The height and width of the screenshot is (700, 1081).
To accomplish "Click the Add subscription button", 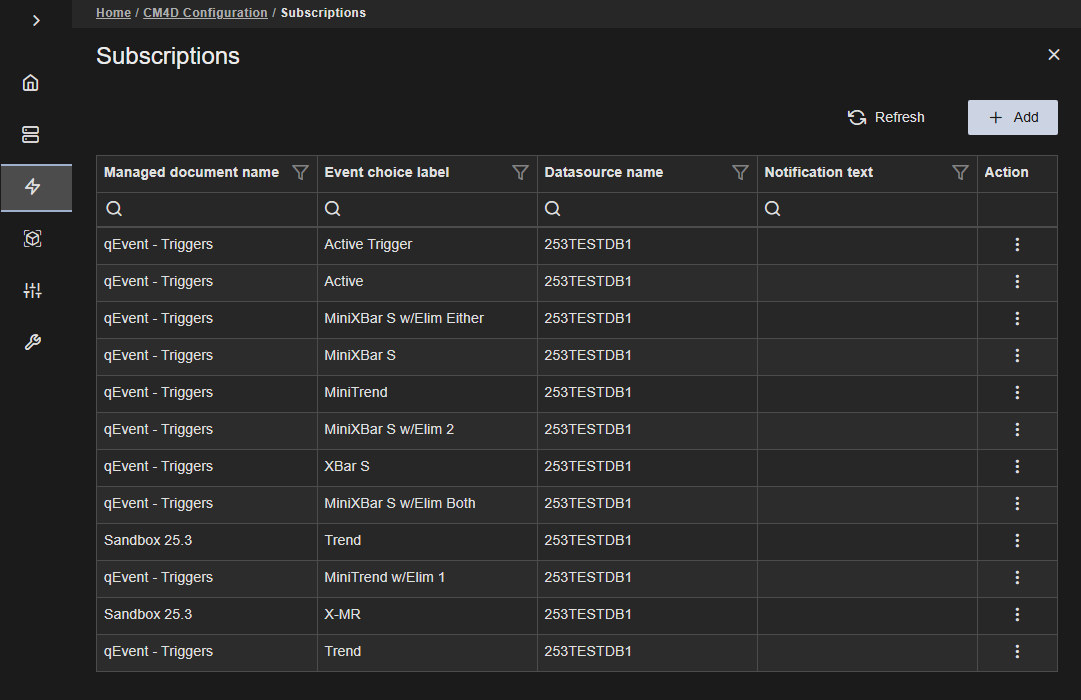I will tap(1012, 118).
